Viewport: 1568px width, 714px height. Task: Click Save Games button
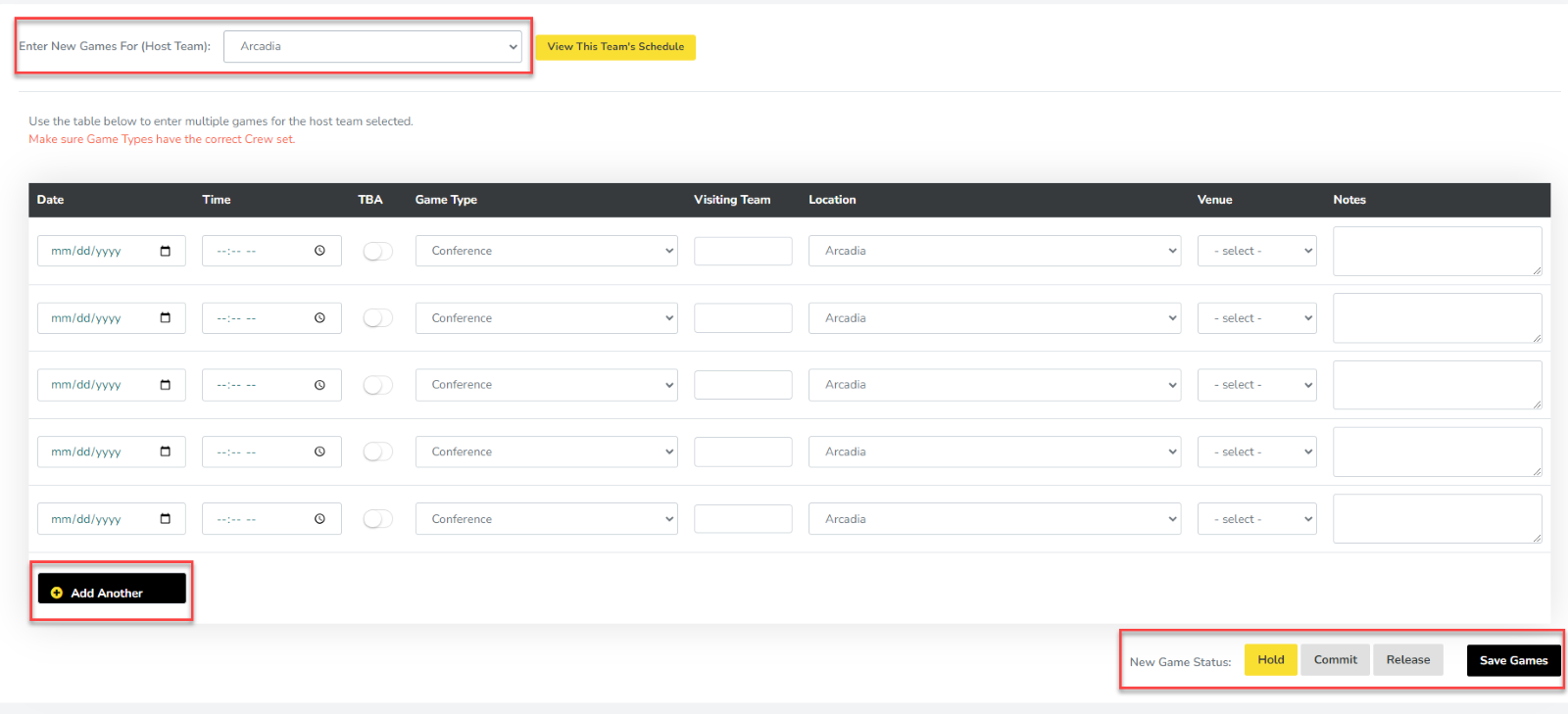click(1513, 660)
